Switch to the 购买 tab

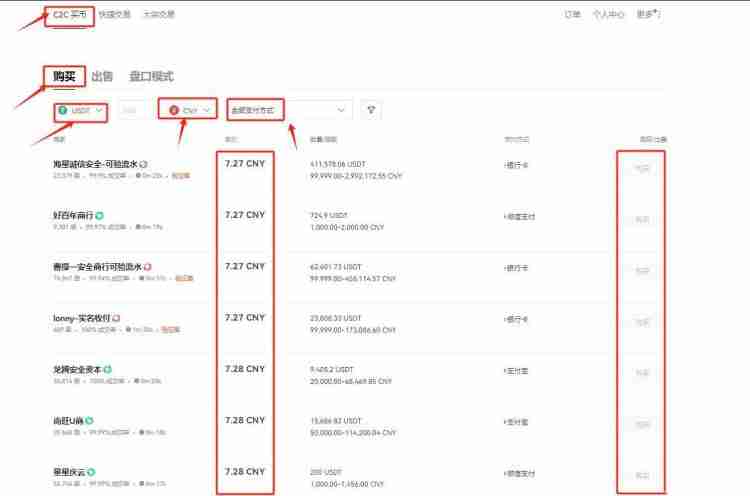64,76
